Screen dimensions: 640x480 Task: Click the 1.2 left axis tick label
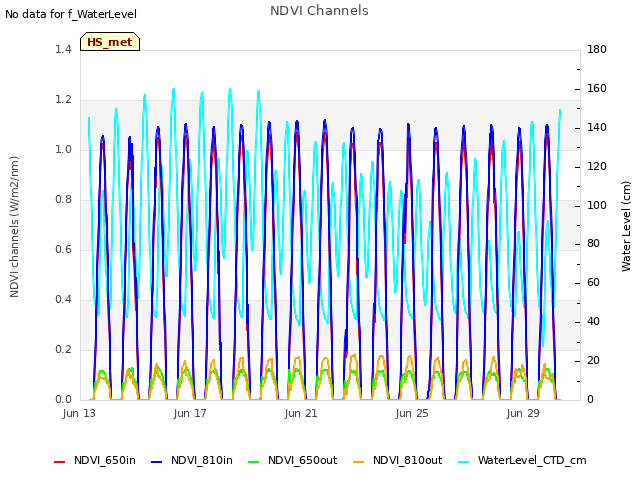pyautogui.click(x=63, y=100)
